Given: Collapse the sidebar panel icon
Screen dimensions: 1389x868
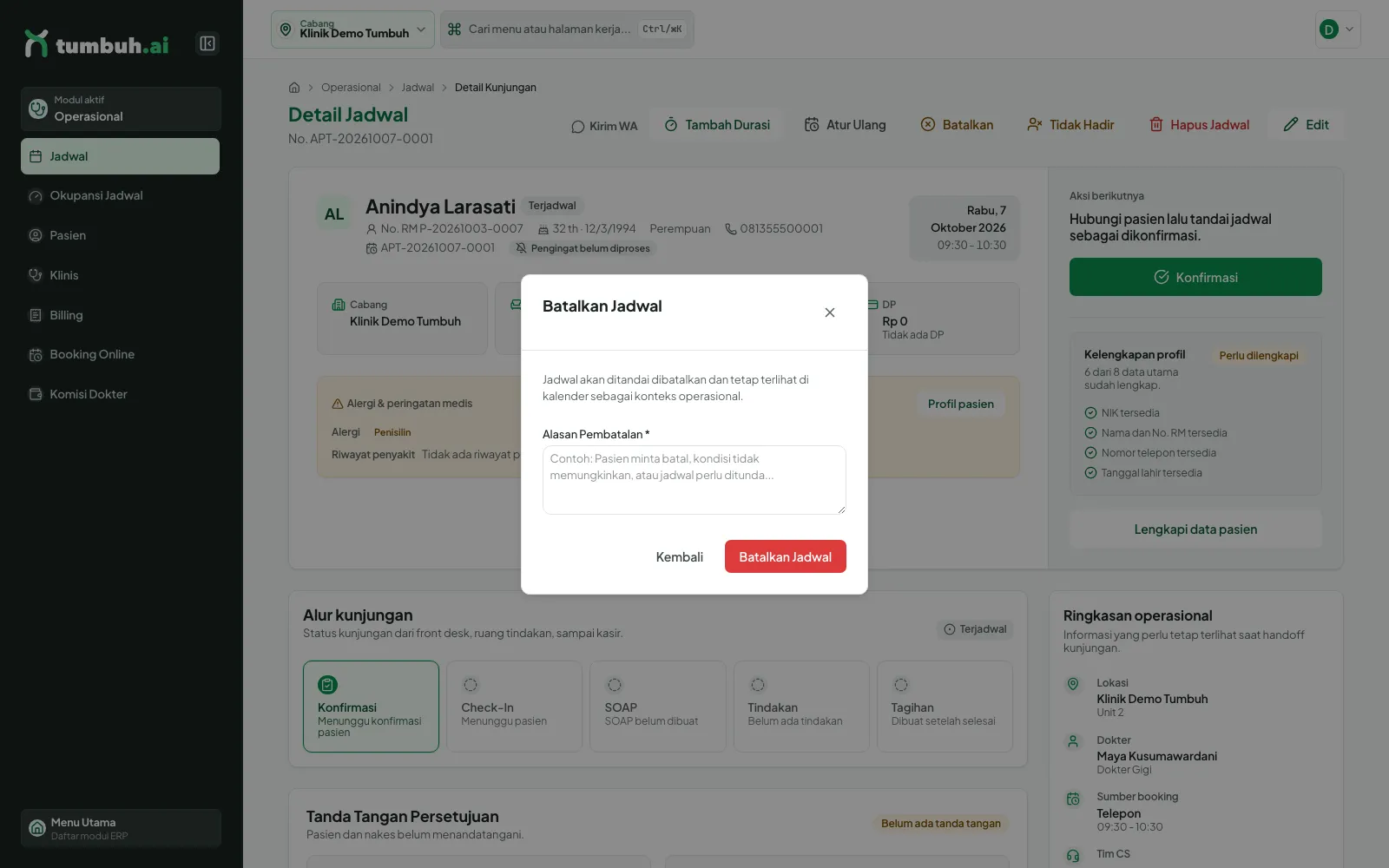Looking at the screenshot, I should (x=207, y=43).
